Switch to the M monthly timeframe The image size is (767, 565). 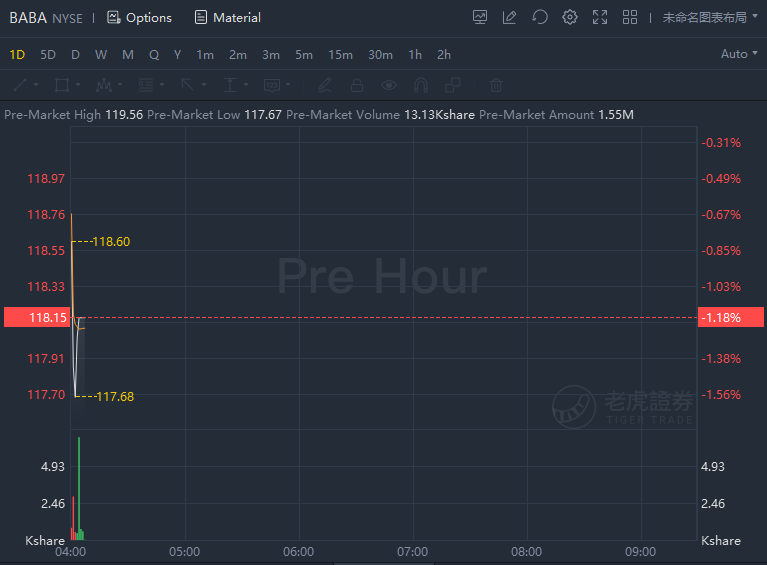(x=128, y=54)
